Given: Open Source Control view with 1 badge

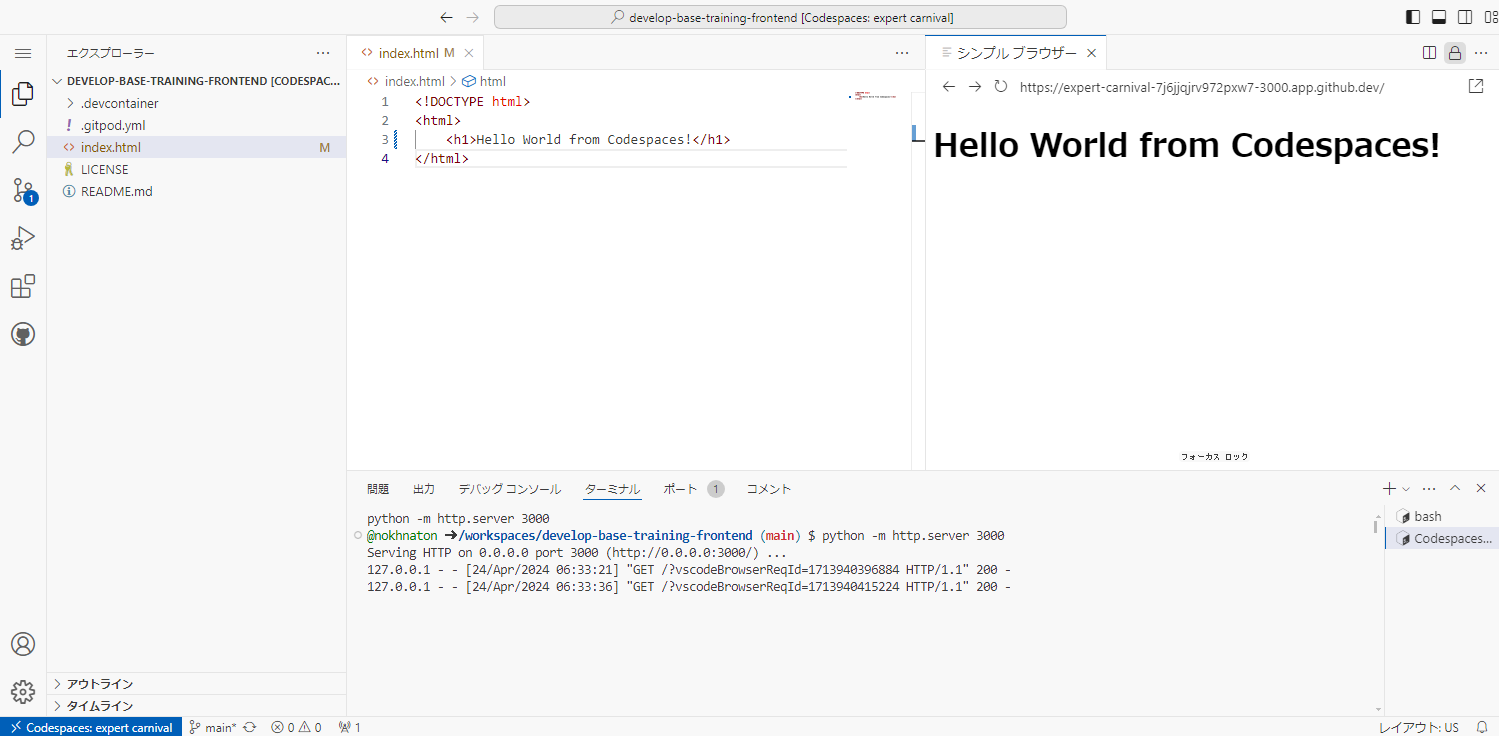Looking at the screenshot, I should 23,190.
